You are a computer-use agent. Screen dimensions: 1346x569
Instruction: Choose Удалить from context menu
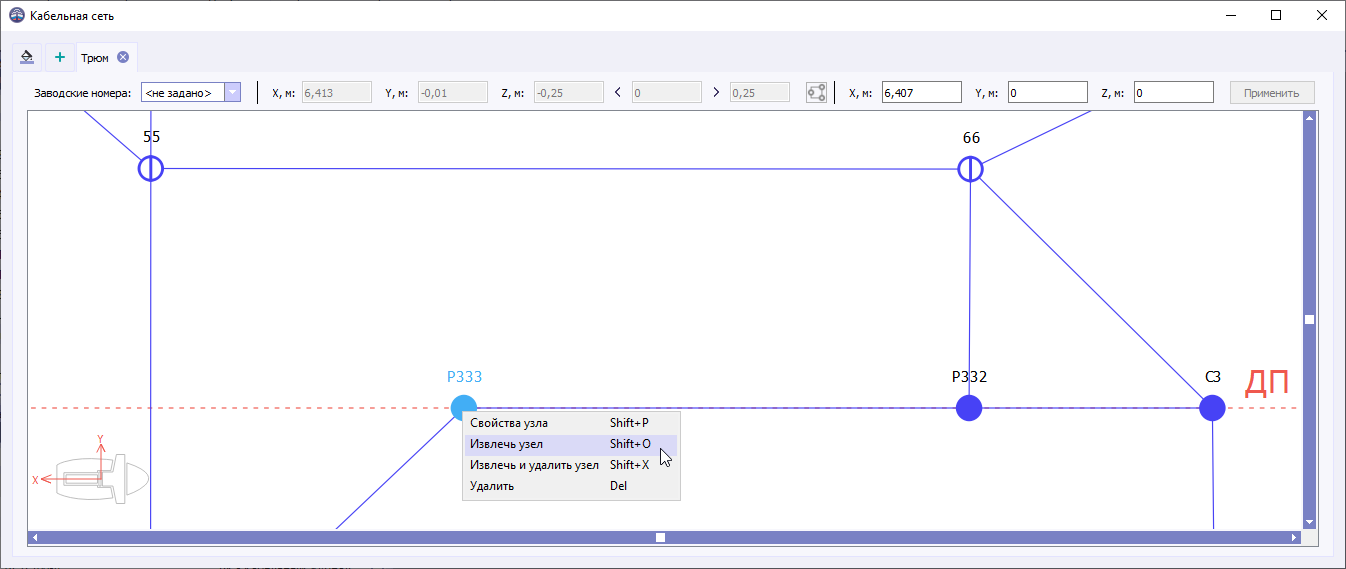[x=571, y=486]
